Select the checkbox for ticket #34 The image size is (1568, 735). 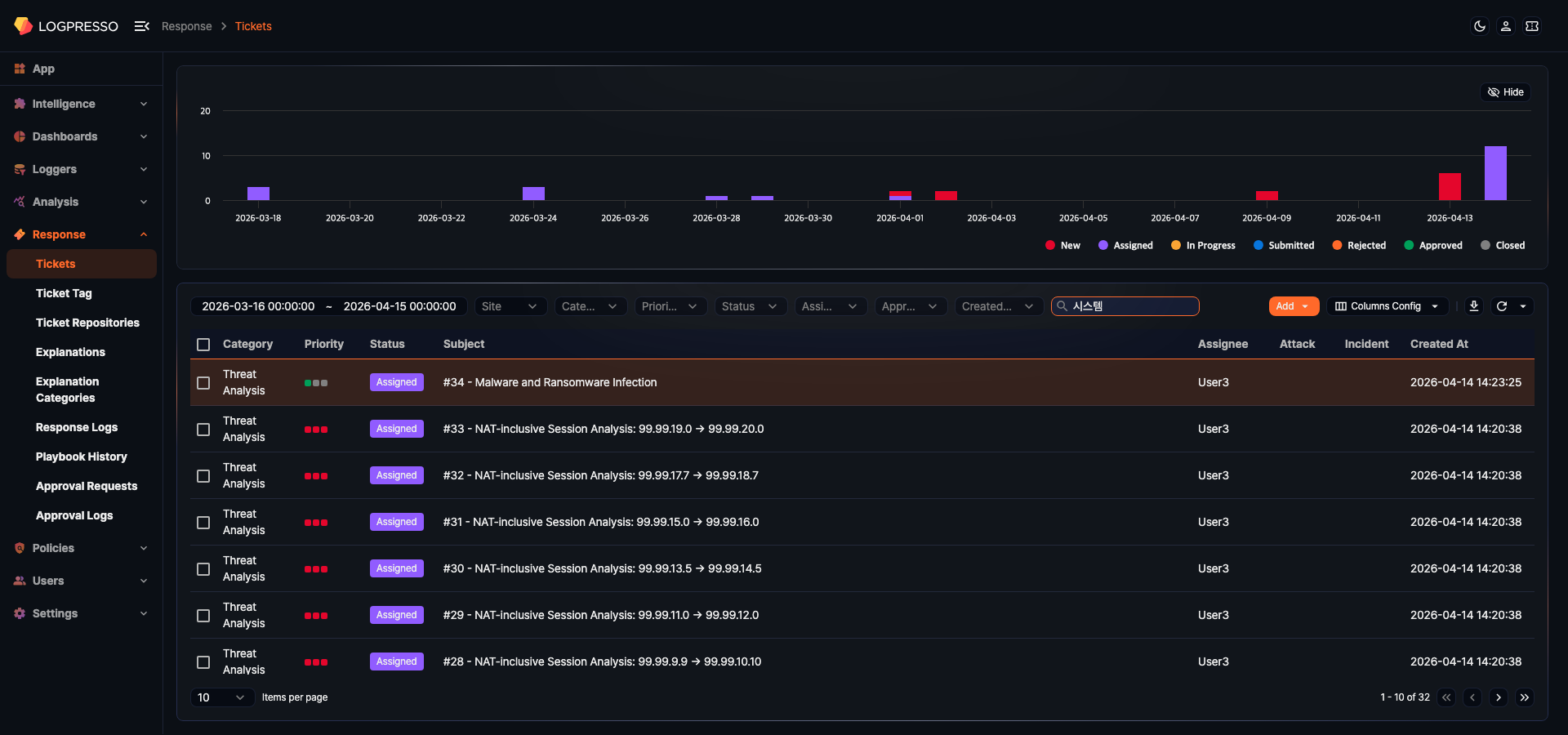pyautogui.click(x=203, y=382)
